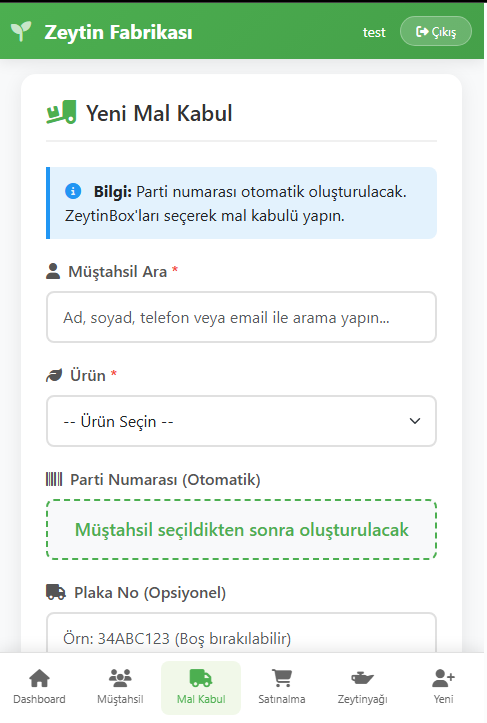Click the Yeni add-user icon
The width and height of the screenshot is (487, 723).
pyautogui.click(x=443, y=678)
